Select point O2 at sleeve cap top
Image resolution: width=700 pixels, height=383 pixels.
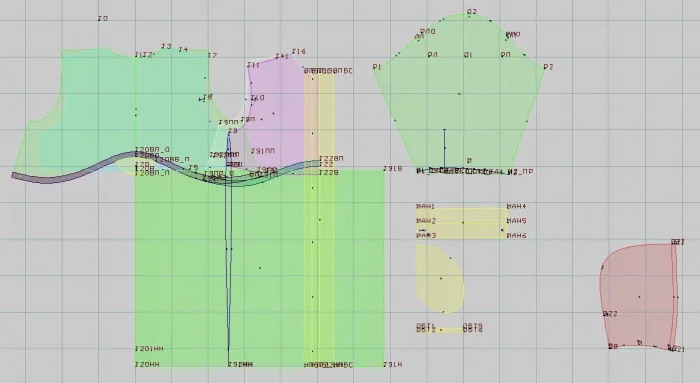coord(472,12)
